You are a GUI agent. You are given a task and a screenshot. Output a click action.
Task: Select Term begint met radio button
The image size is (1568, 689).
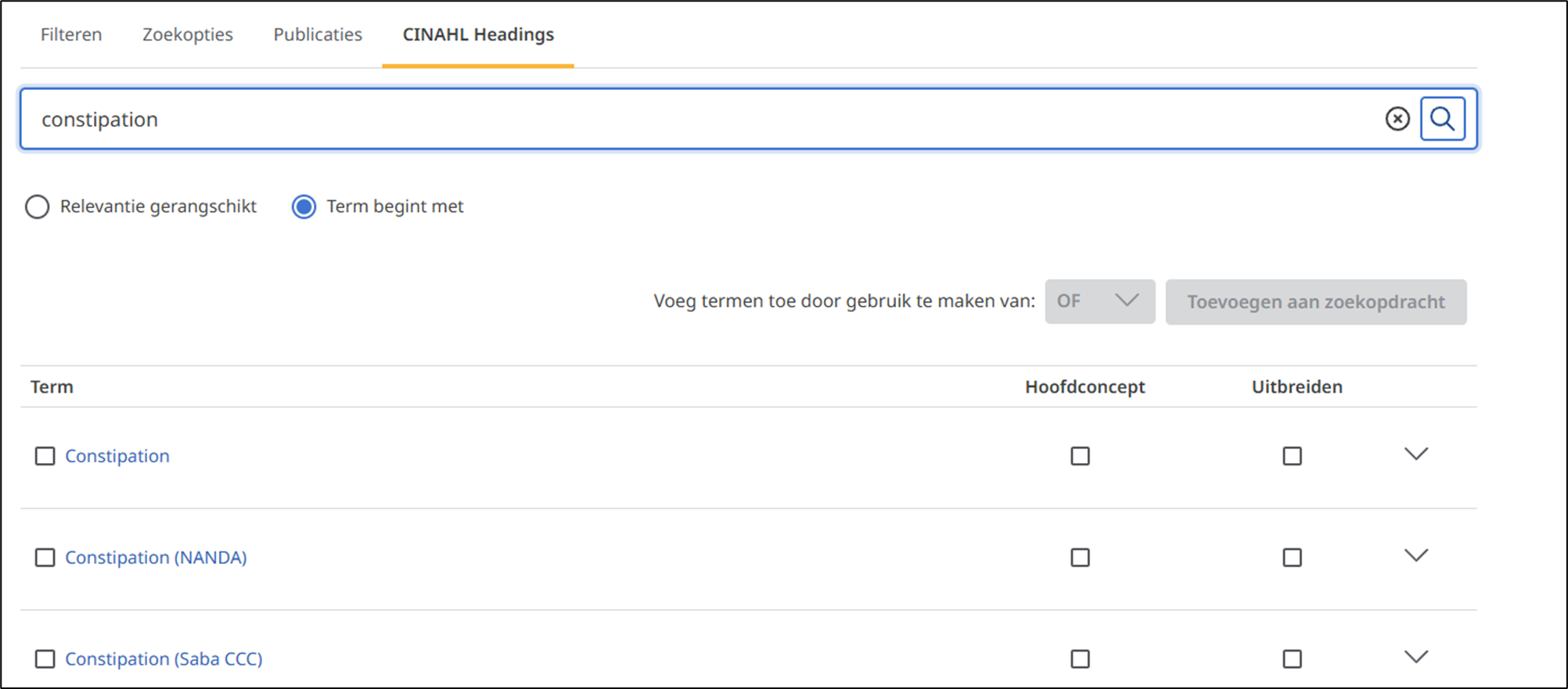click(x=304, y=207)
